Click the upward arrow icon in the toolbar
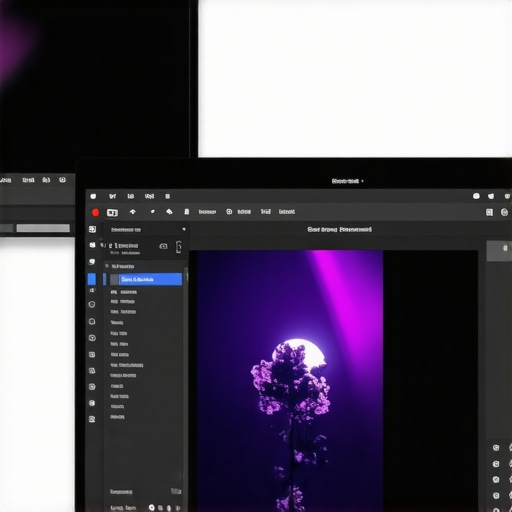Screen dimensions: 512x512 click(133, 212)
